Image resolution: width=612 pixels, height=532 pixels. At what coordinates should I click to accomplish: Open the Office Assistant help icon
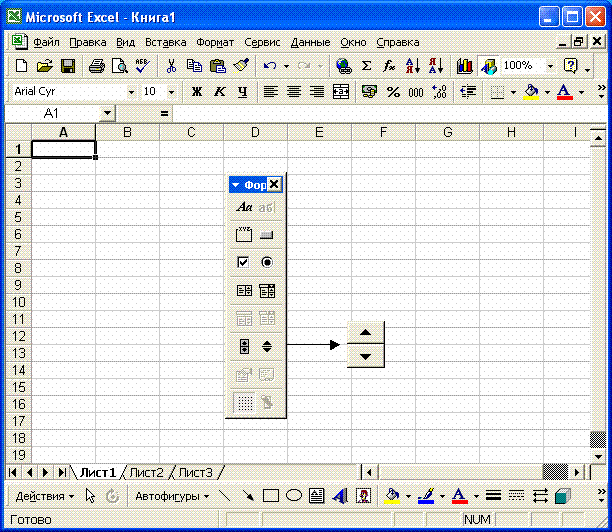(571, 66)
